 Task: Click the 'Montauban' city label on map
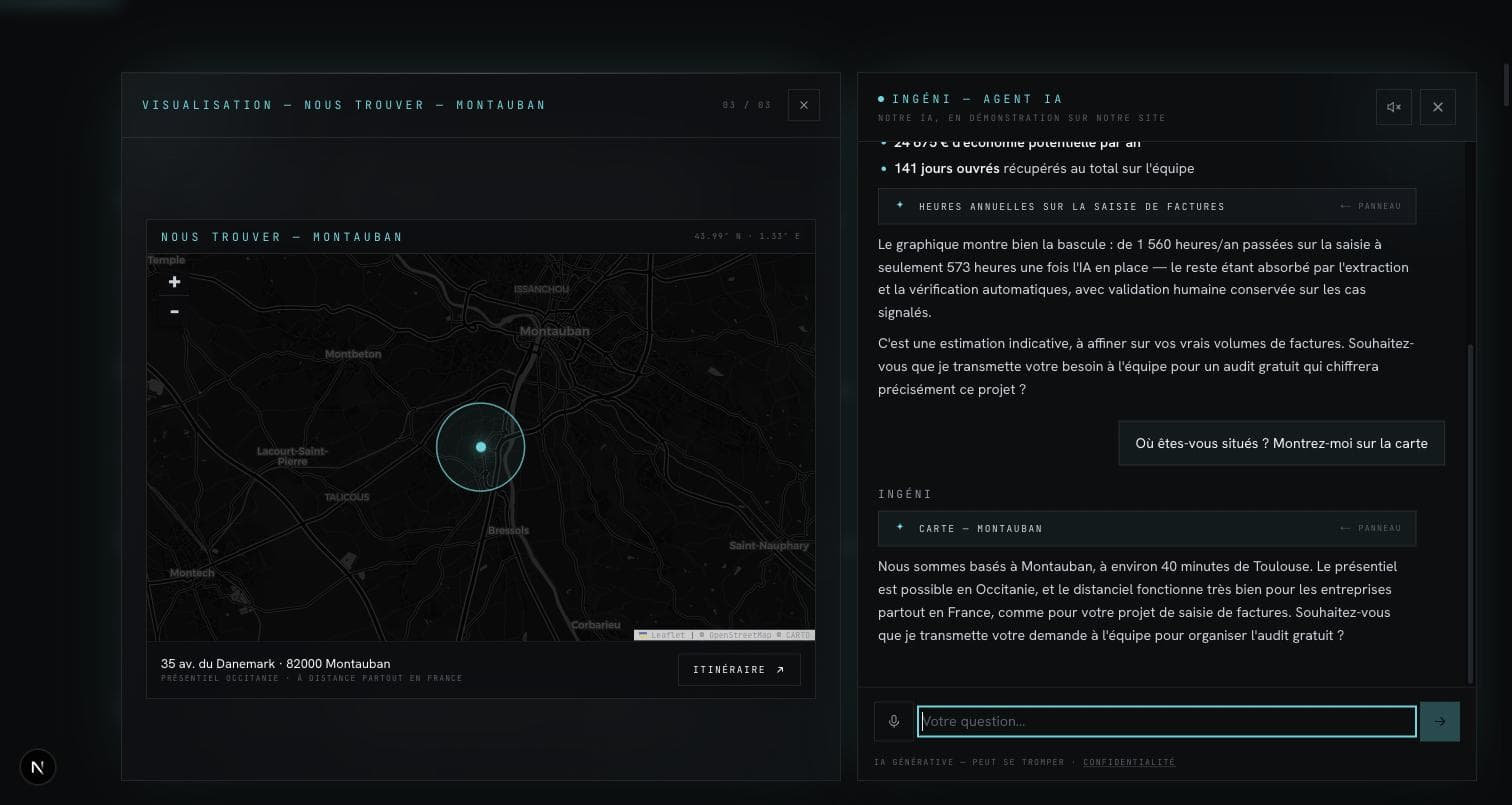[x=555, y=331]
